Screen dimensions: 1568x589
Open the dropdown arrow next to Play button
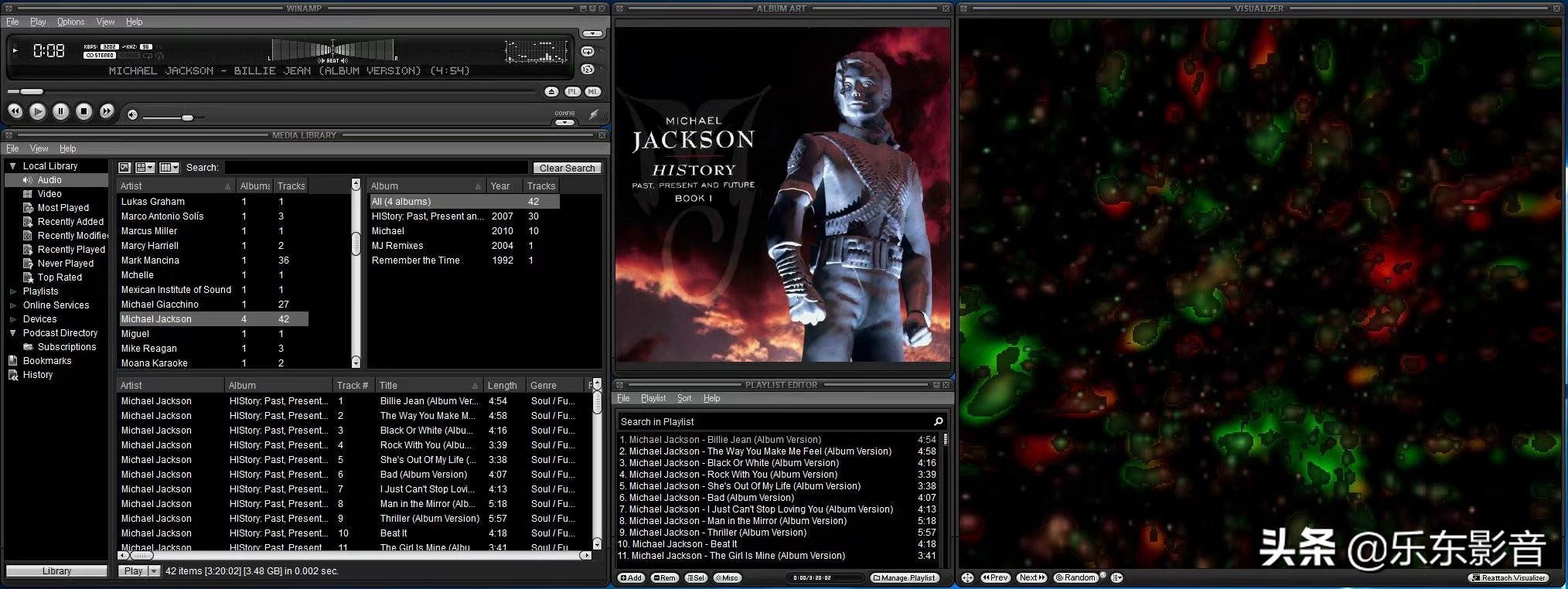click(153, 571)
